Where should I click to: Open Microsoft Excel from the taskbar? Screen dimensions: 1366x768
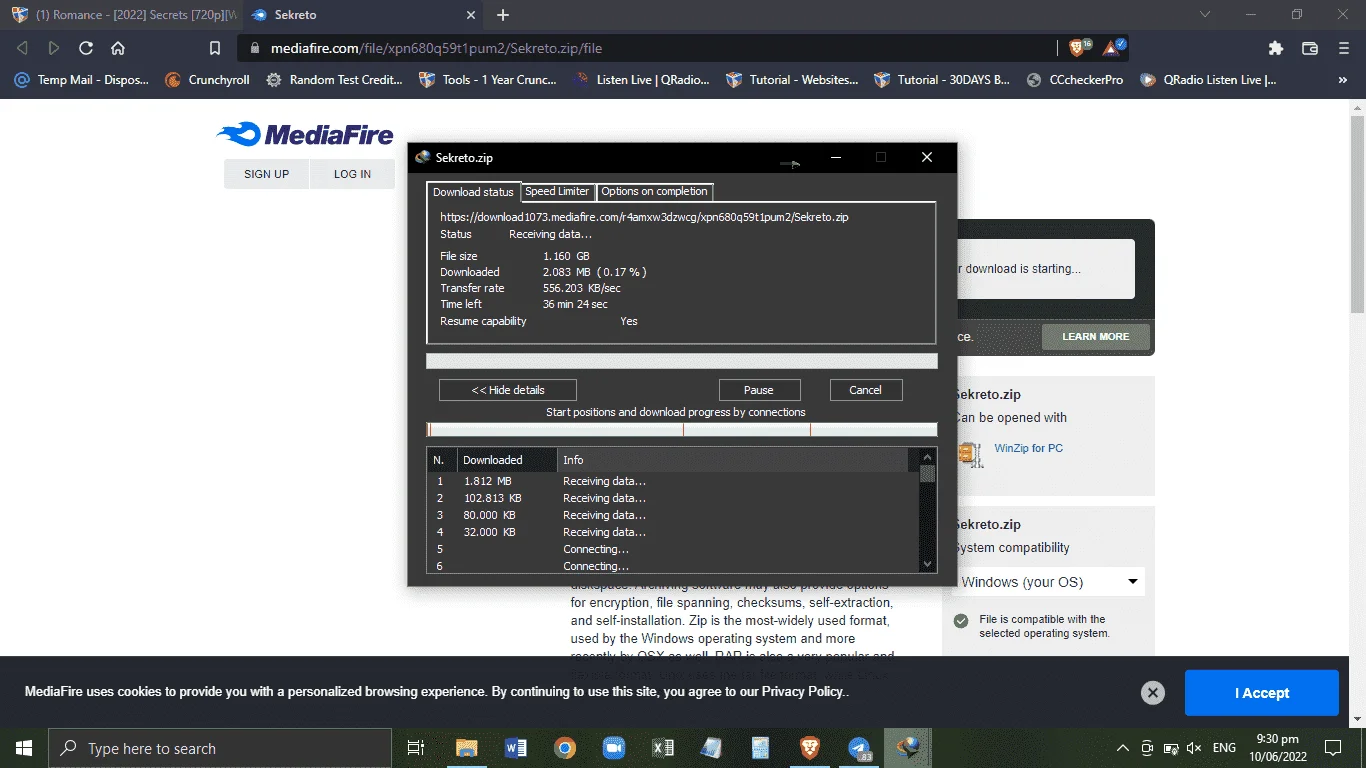coord(663,748)
